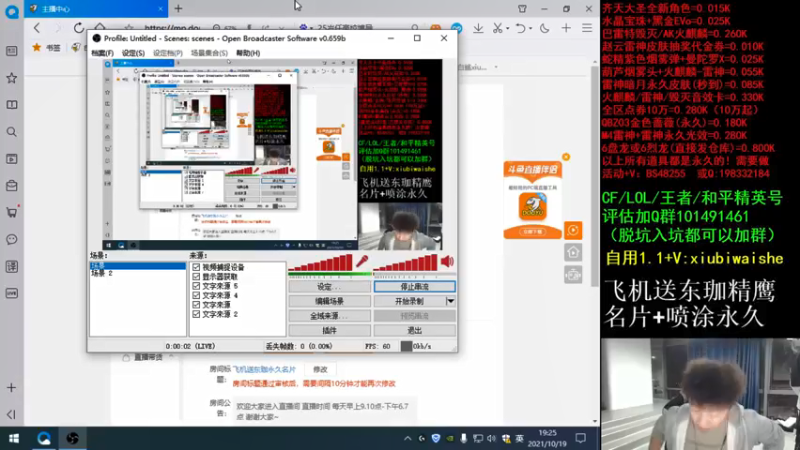Toggle the 文字来源 5 source checkbox
This screenshot has height=450, width=800.
tap(196, 286)
